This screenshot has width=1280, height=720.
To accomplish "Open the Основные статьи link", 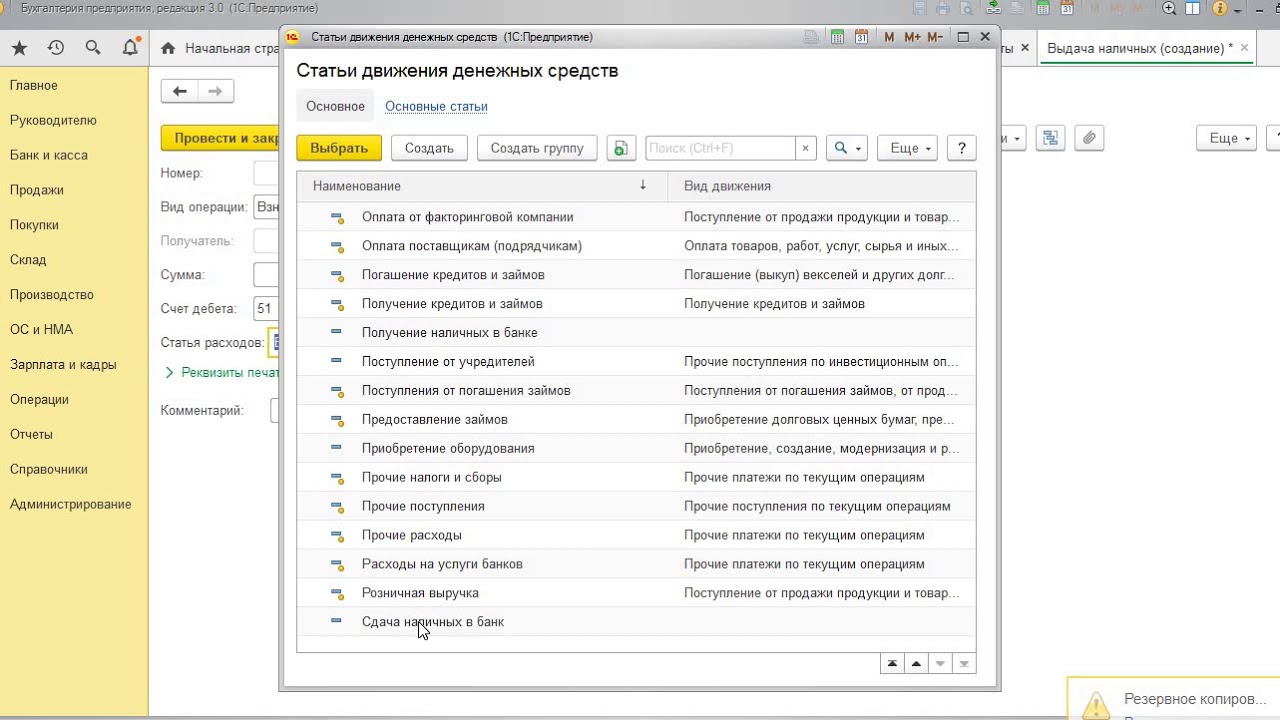I will (436, 106).
